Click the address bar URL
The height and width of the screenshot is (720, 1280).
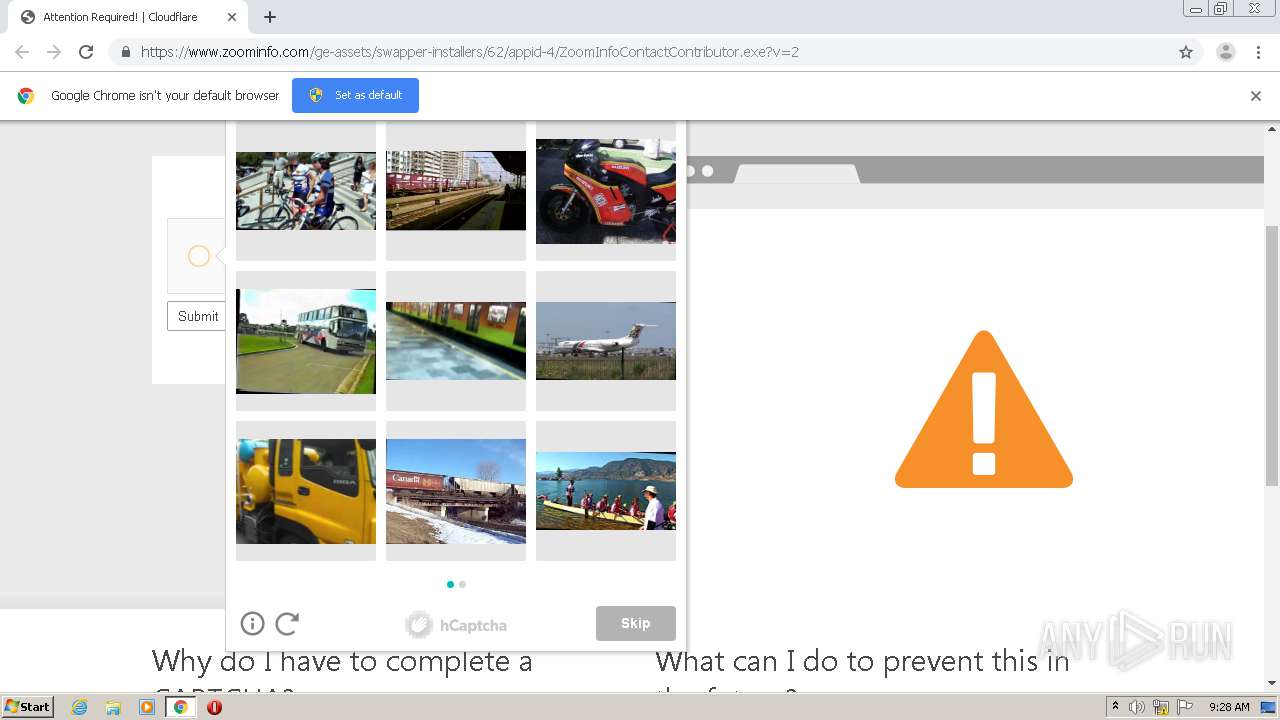pos(470,52)
